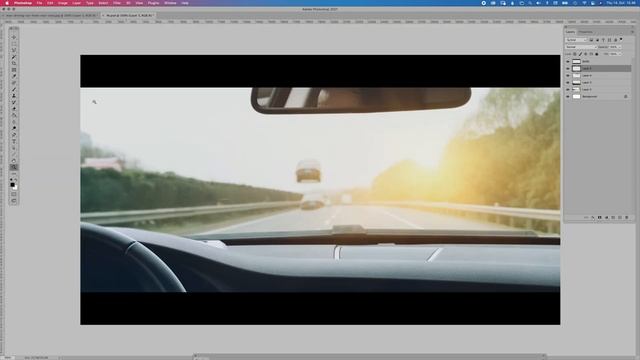Toggle lock position of layer
The width and height of the screenshot is (640, 360).
pyautogui.click(x=586, y=54)
